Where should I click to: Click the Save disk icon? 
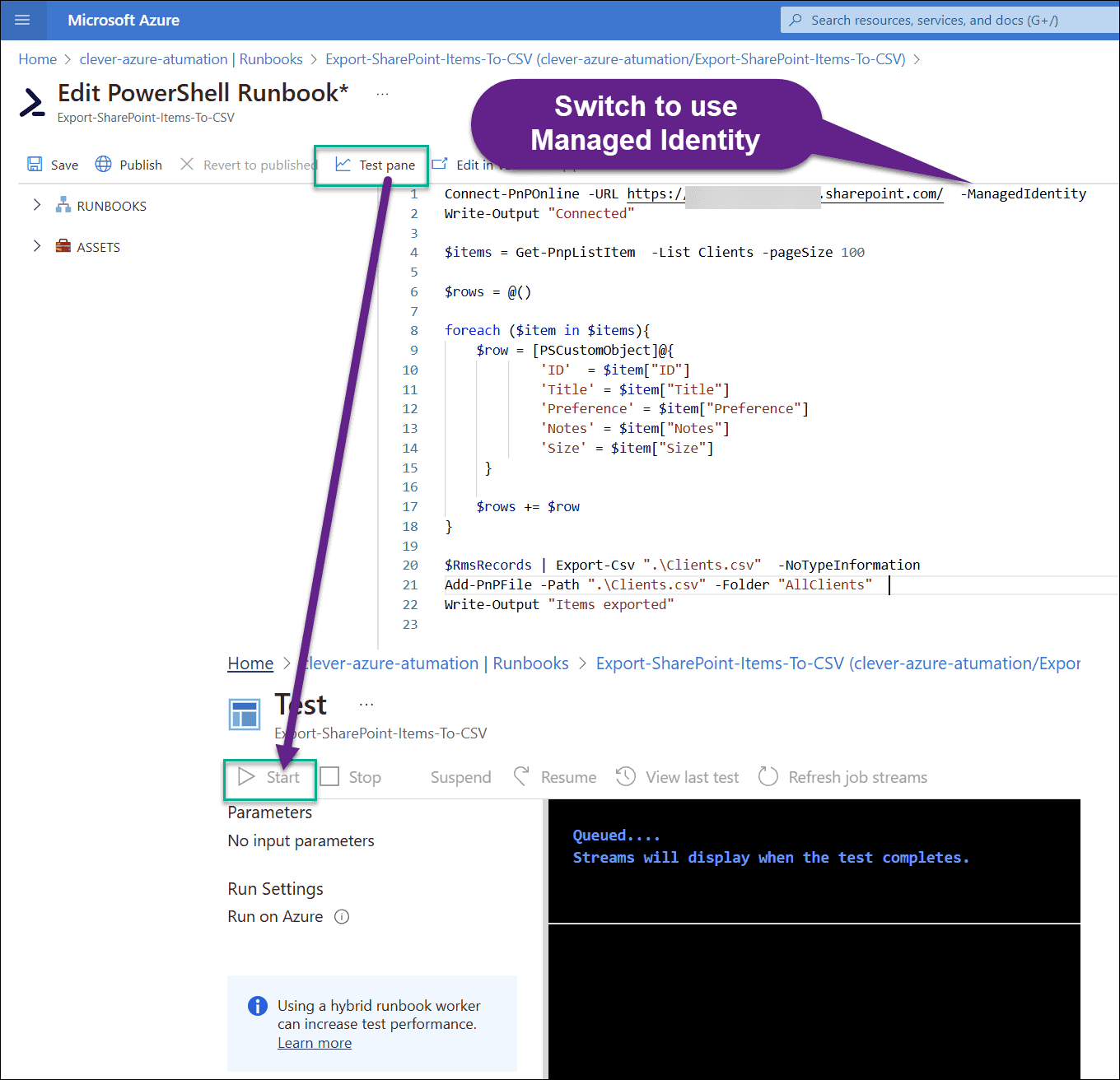pyautogui.click(x=35, y=165)
